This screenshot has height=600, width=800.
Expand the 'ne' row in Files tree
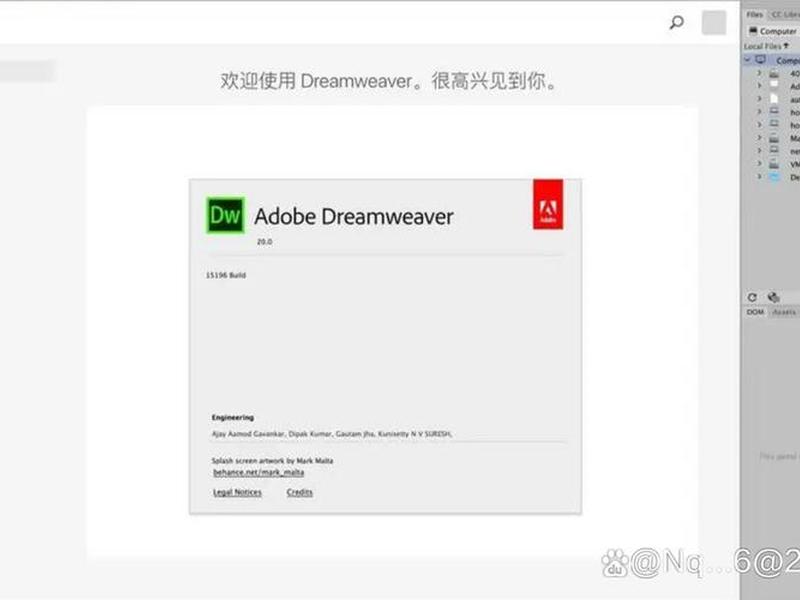[x=759, y=151]
